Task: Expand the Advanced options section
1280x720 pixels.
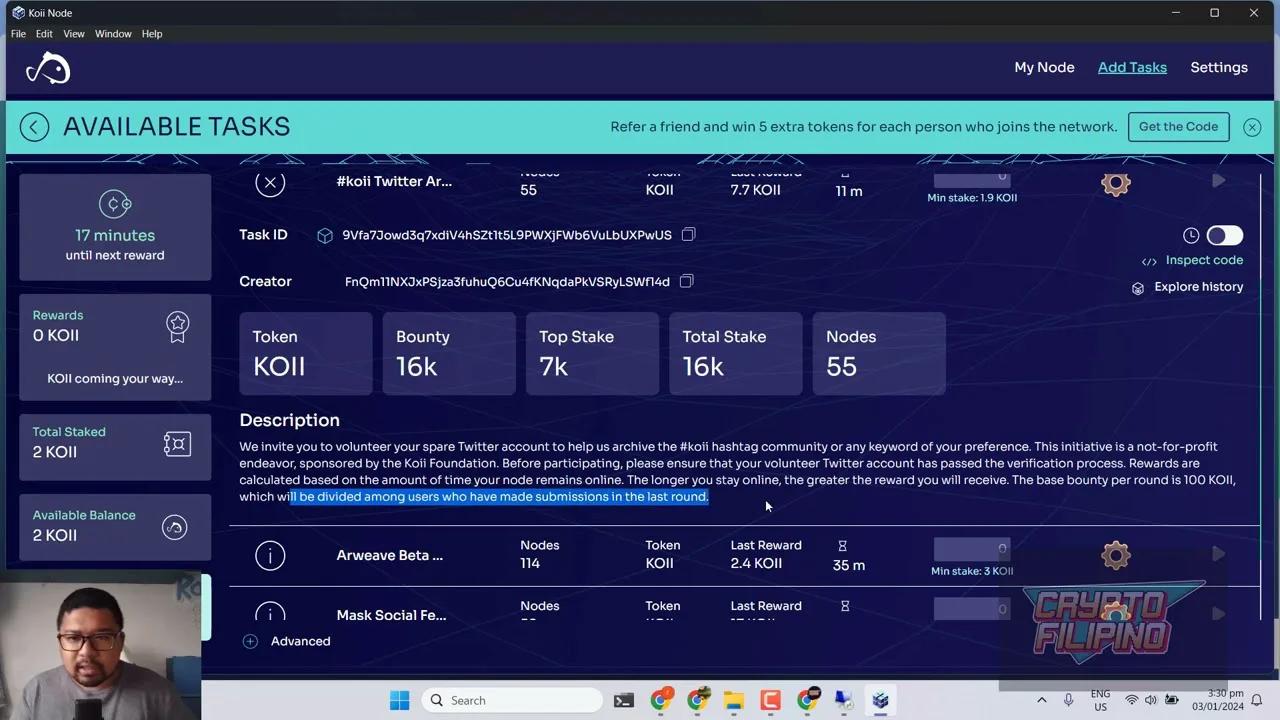Action: 287,641
